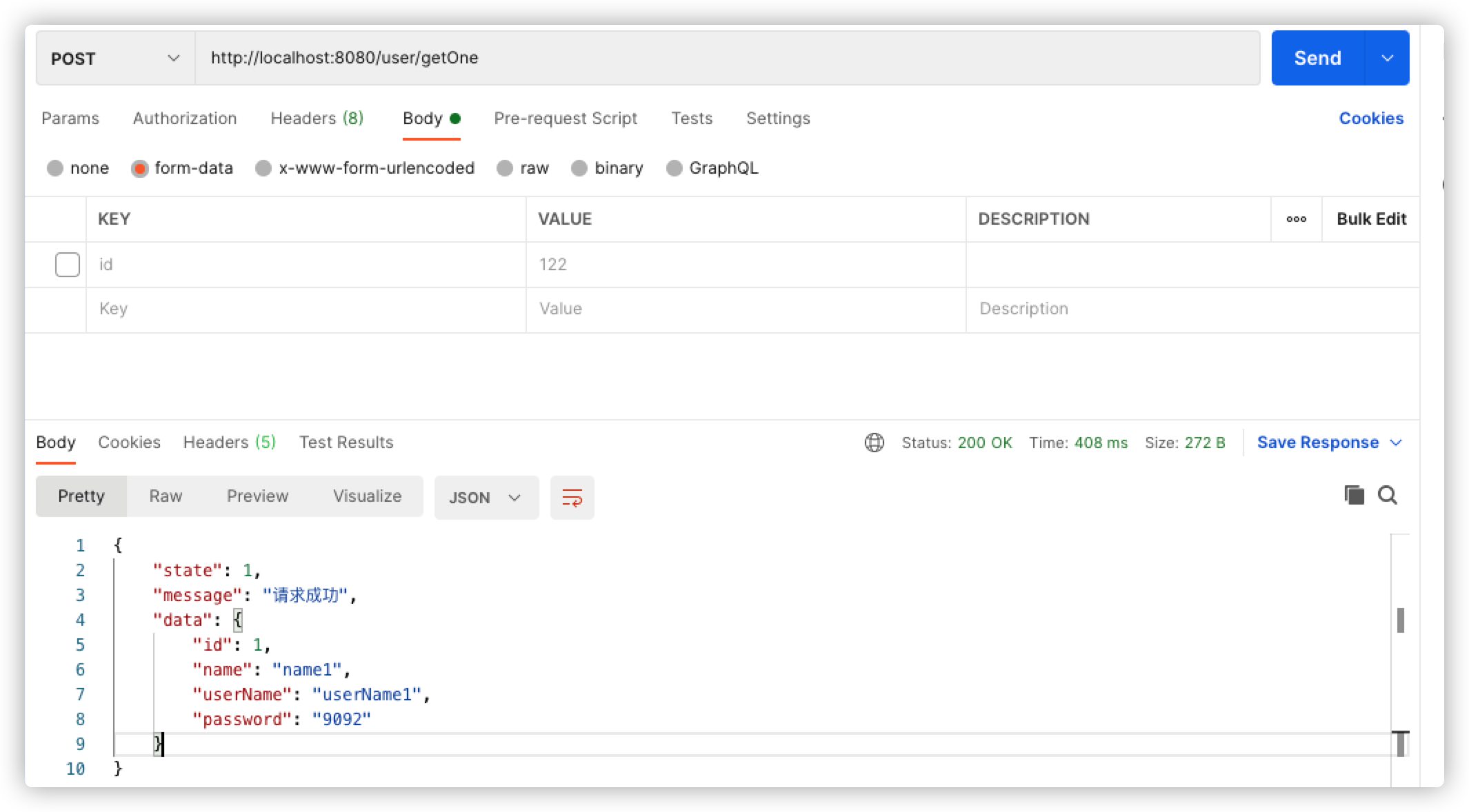Open the request Headers (8) tab

(x=317, y=119)
